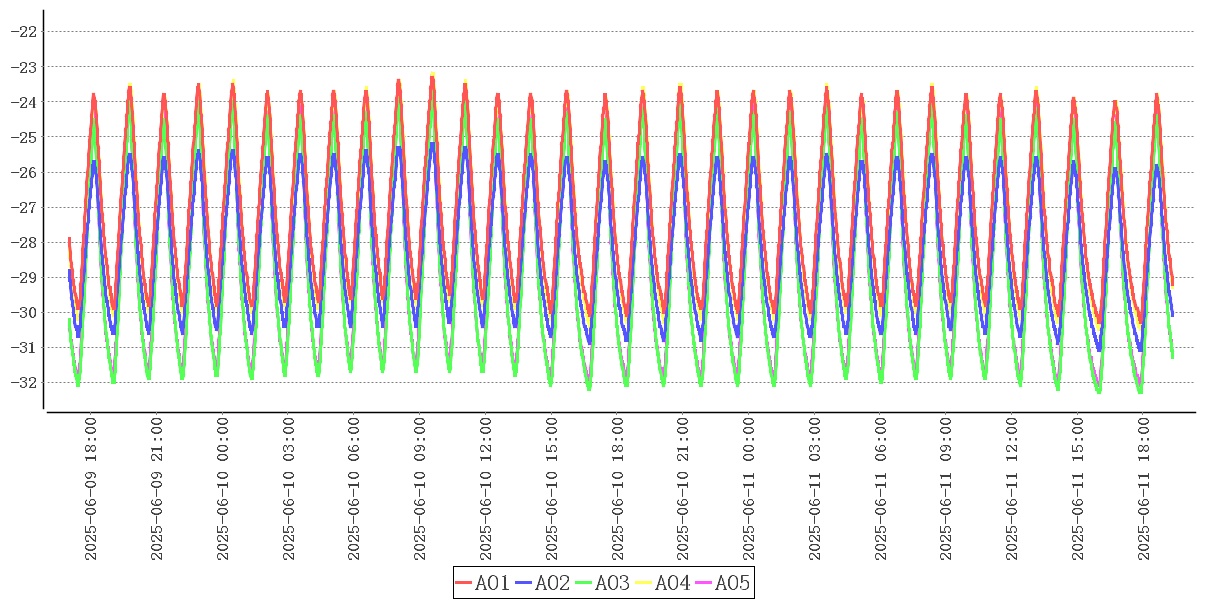Click the 2025-06-10 09:00 time axis label
This screenshot has height=600, width=1207.
[421, 489]
